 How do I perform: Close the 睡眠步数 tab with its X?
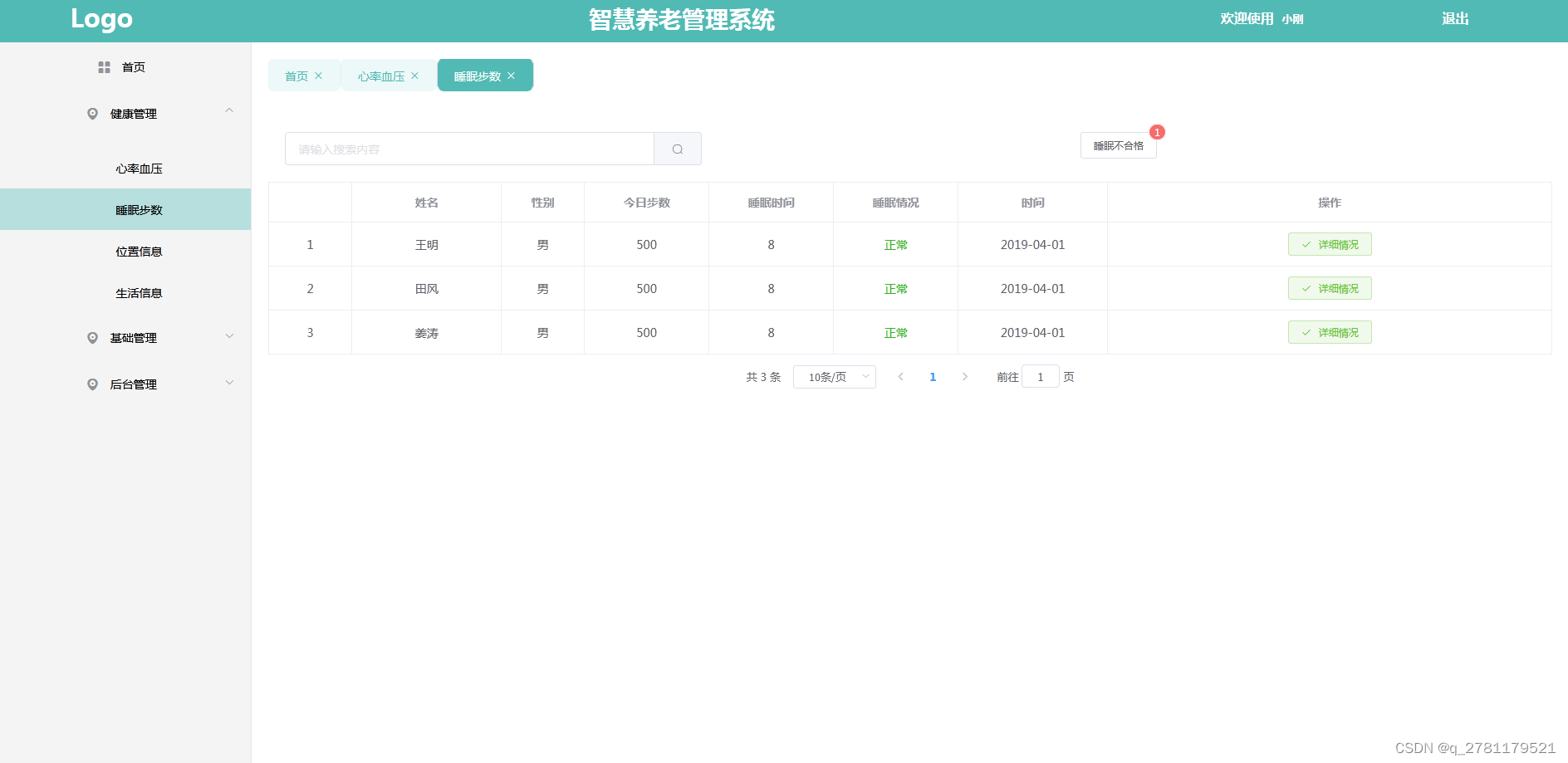tap(511, 76)
